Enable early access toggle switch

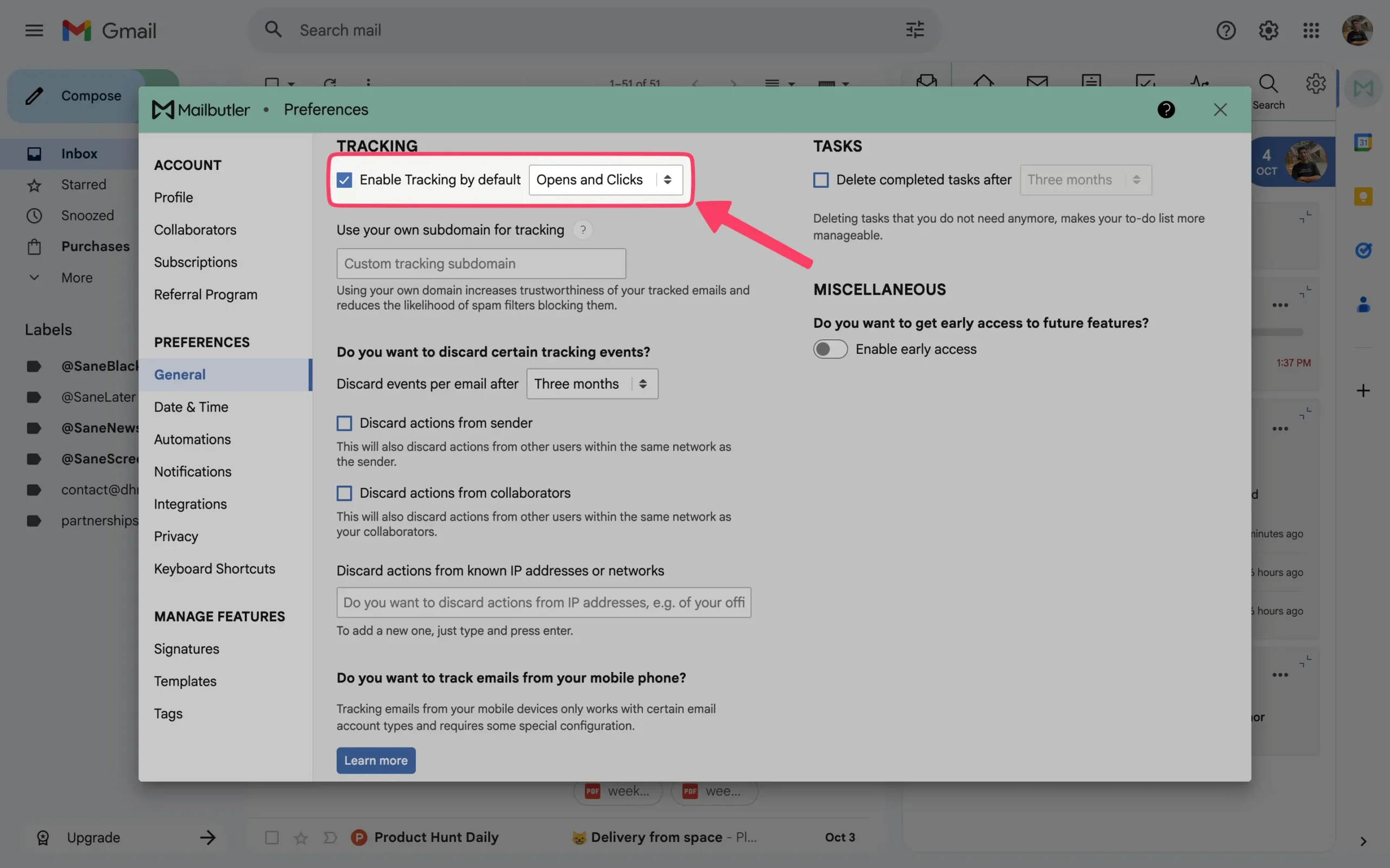coord(830,349)
